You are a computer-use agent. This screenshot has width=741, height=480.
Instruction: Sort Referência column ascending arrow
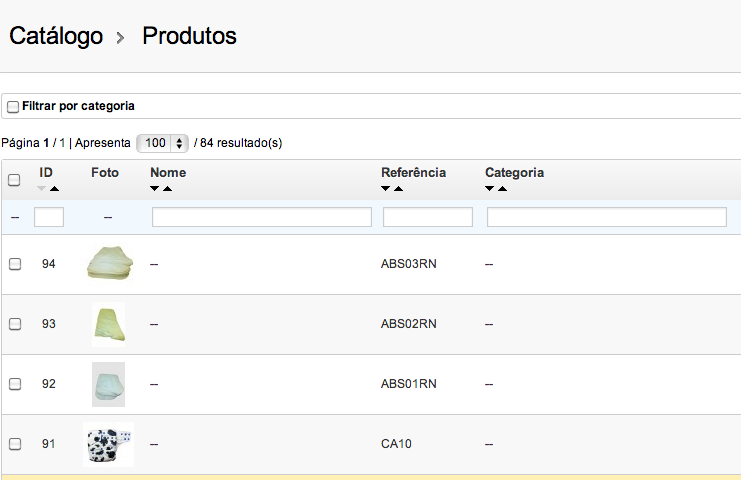(x=398, y=188)
